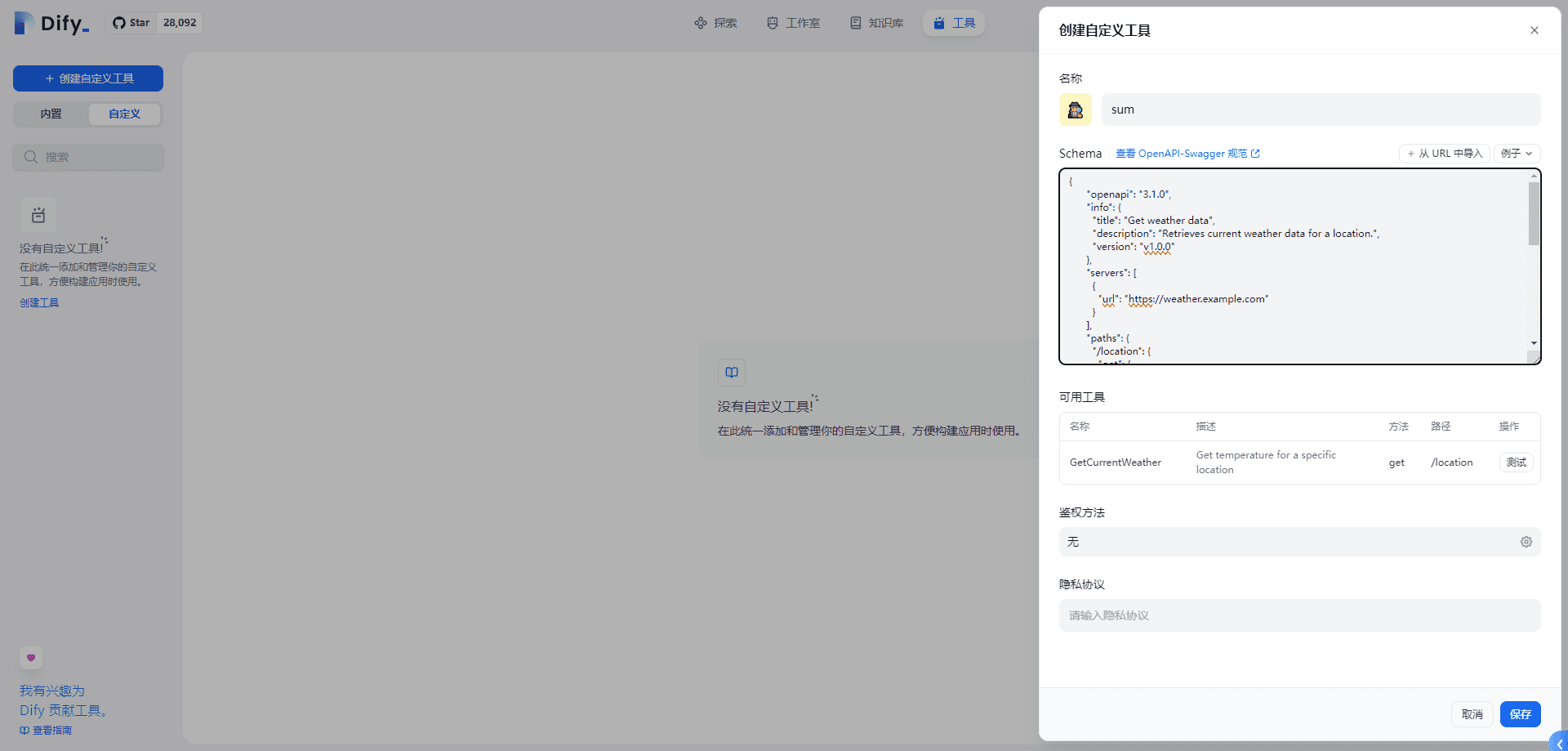Click the empty-tools icon in sidebar
Viewport: 1568px width, 751px height.
(x=38, y=216)
